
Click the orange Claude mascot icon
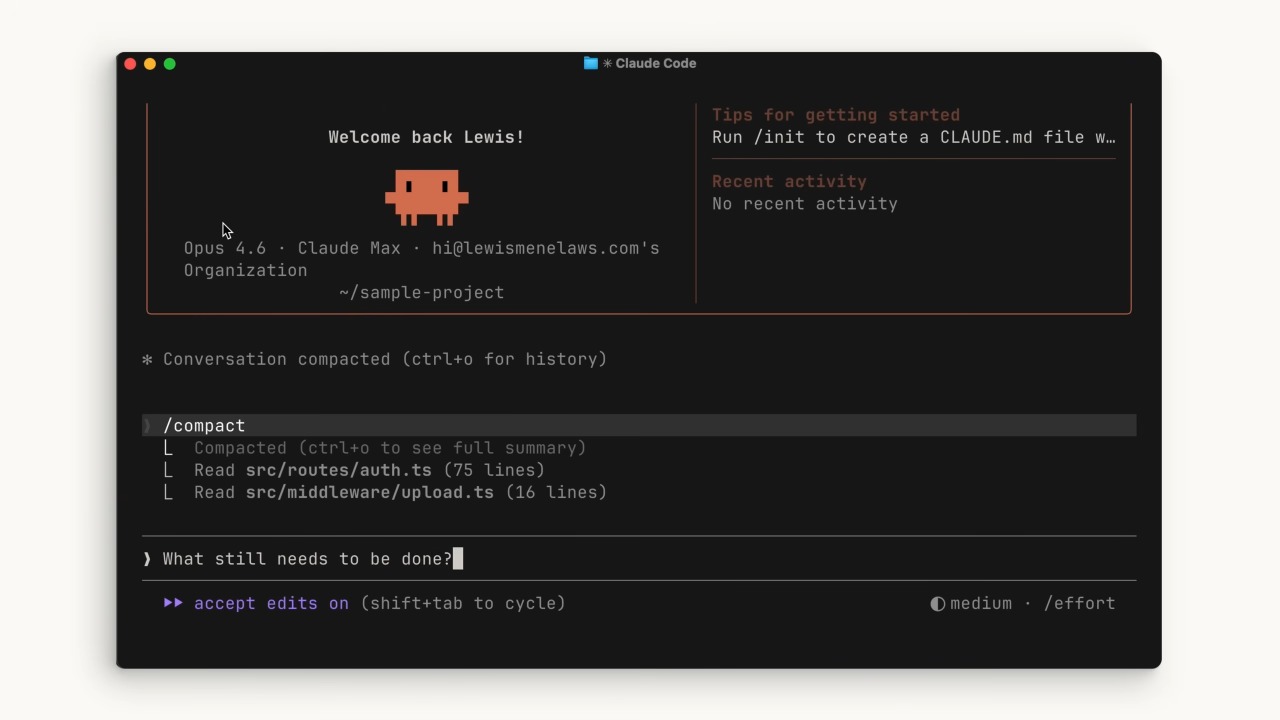(x=427, y=197)
